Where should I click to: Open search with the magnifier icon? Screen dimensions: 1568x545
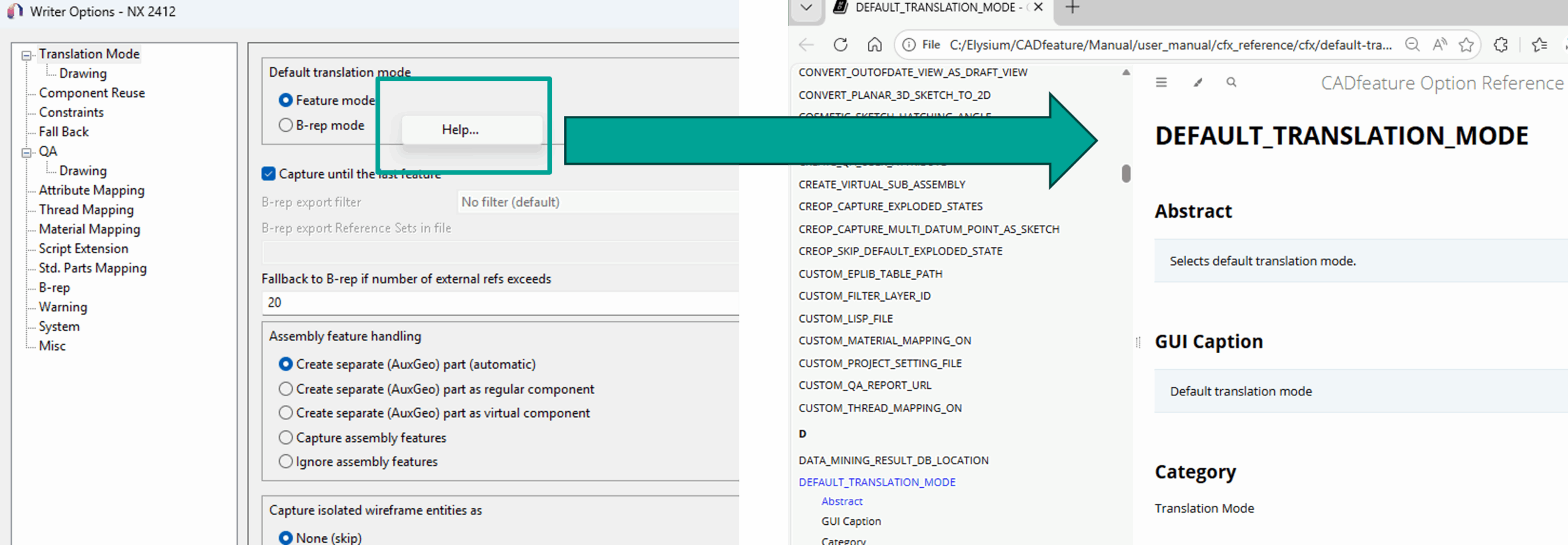click(1231, 82)
